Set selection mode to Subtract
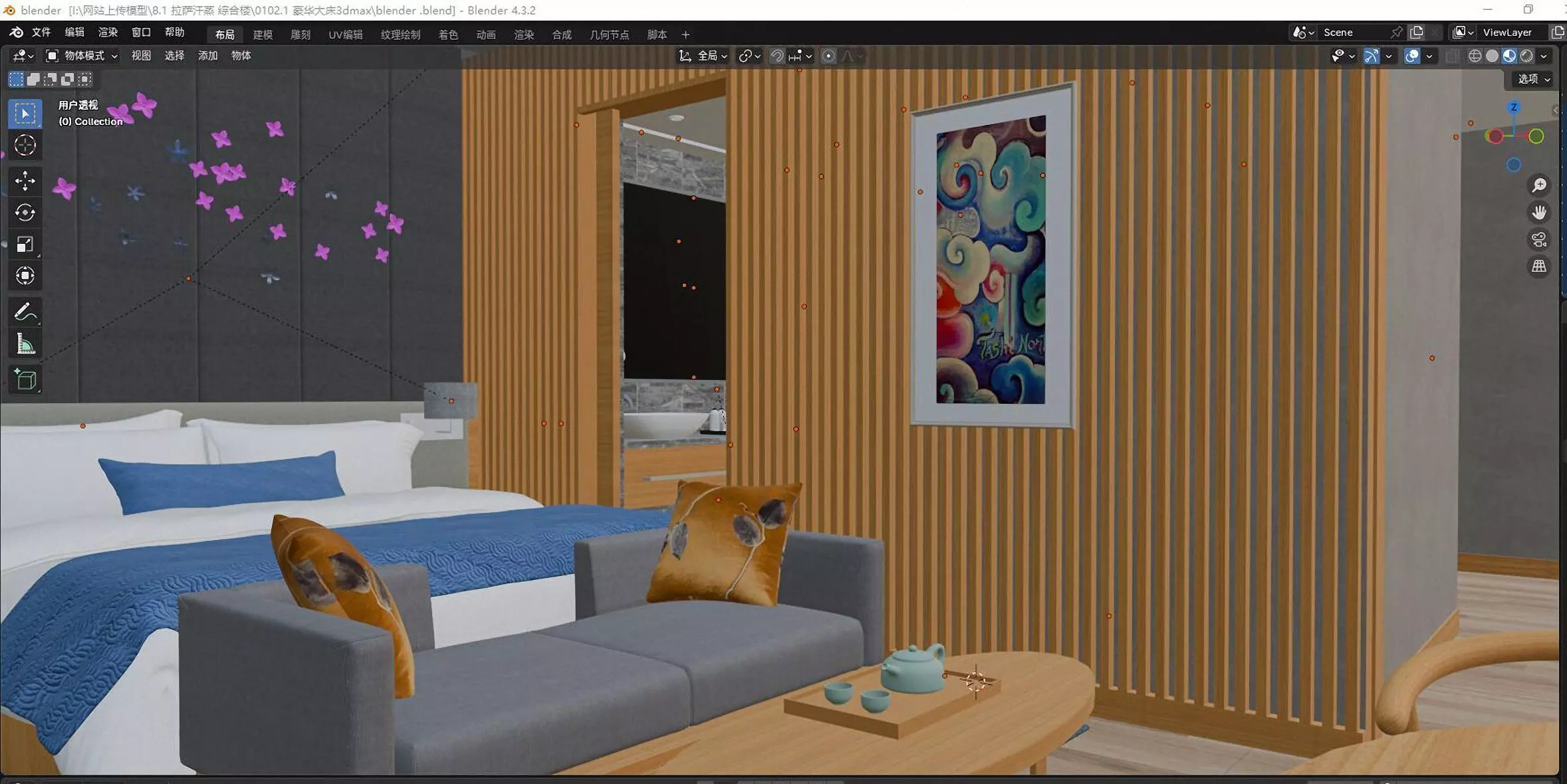Viewport: 1567px width, 784px height. point(51,80)
